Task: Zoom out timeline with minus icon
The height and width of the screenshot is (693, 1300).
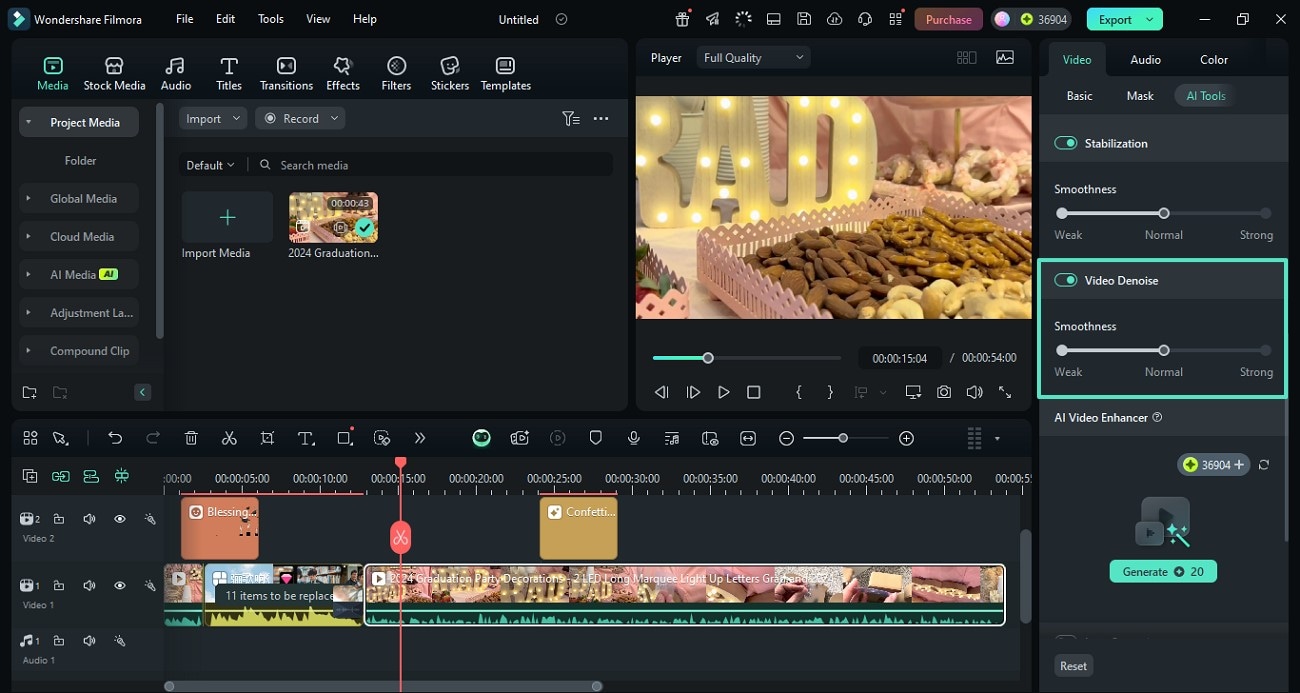Action: click(787, 438)
